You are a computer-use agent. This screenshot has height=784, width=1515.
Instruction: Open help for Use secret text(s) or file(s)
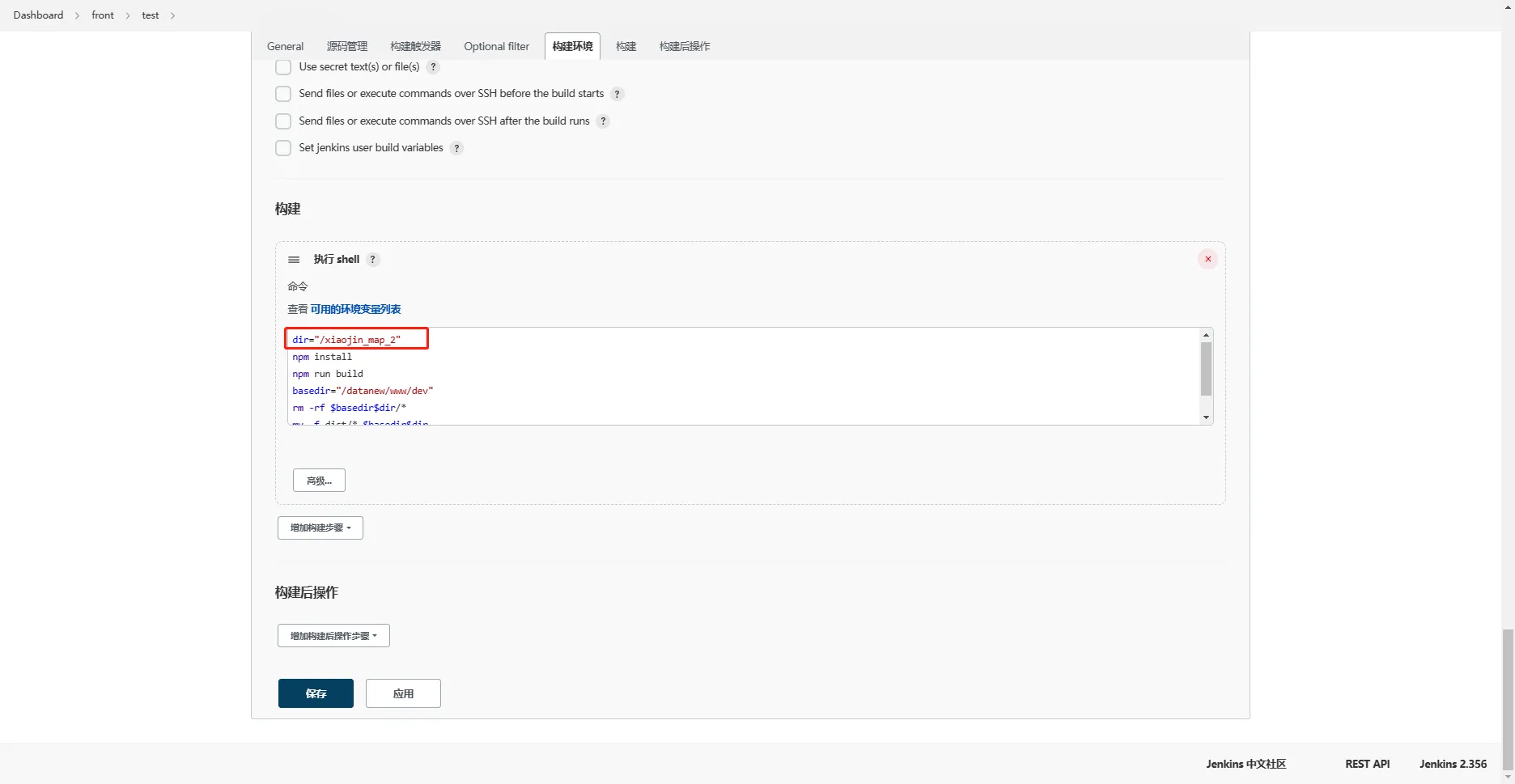pos(434,67)
